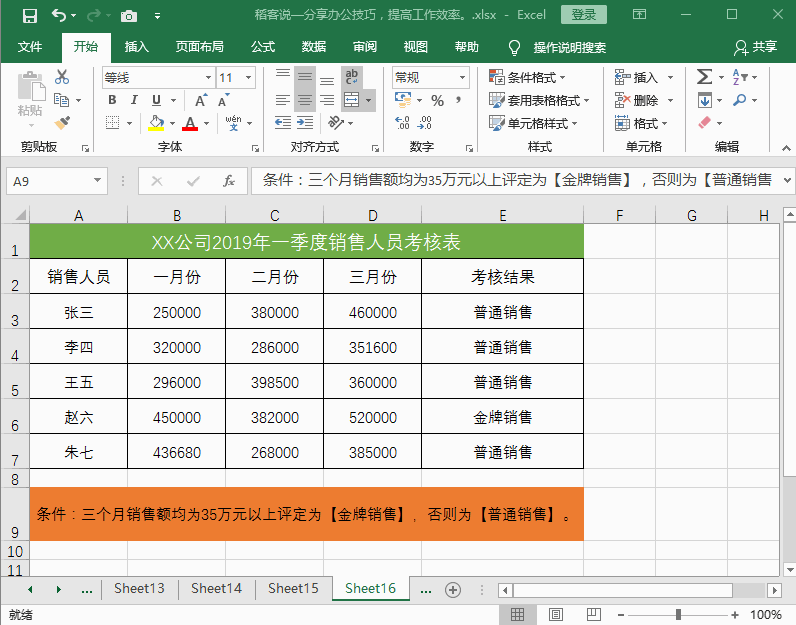
Task: Select cell E6 containing 金牌销售
Action: click(x=502, y=417)
